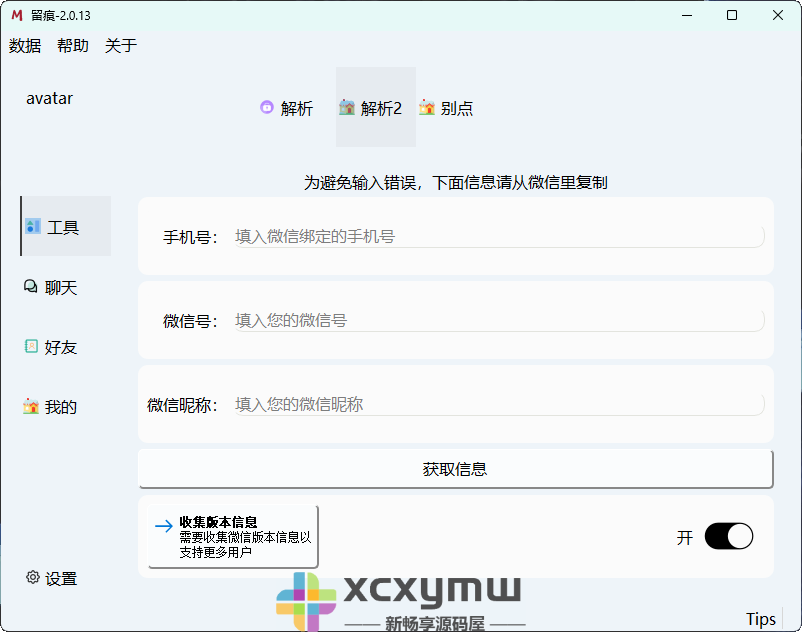Click the snowy house icon beside 别点

point(426,107)
